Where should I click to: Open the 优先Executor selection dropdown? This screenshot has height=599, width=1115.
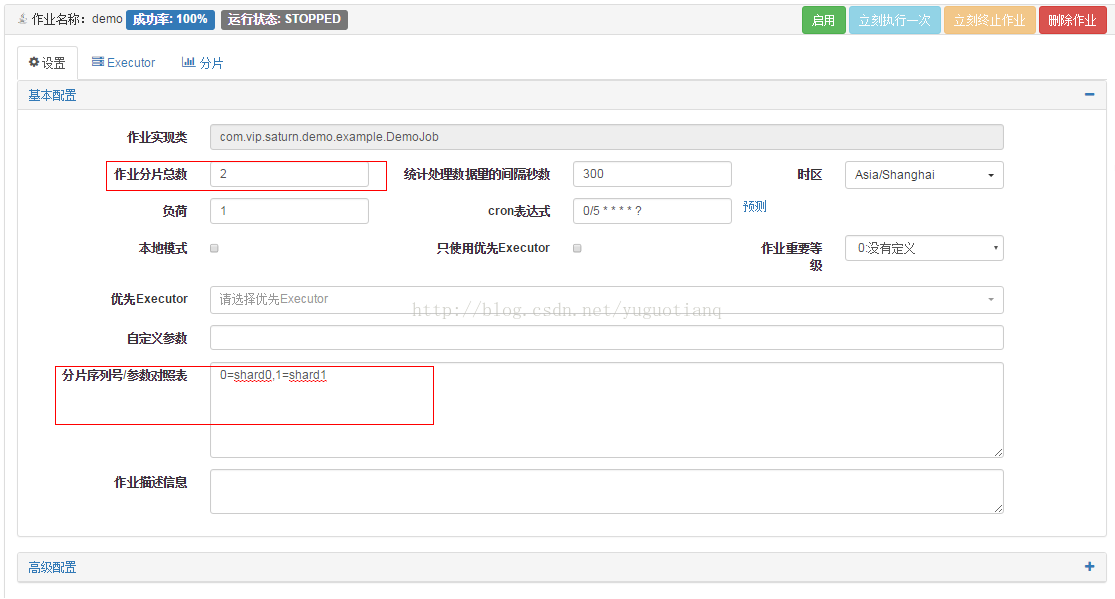(x=607, y=300)
